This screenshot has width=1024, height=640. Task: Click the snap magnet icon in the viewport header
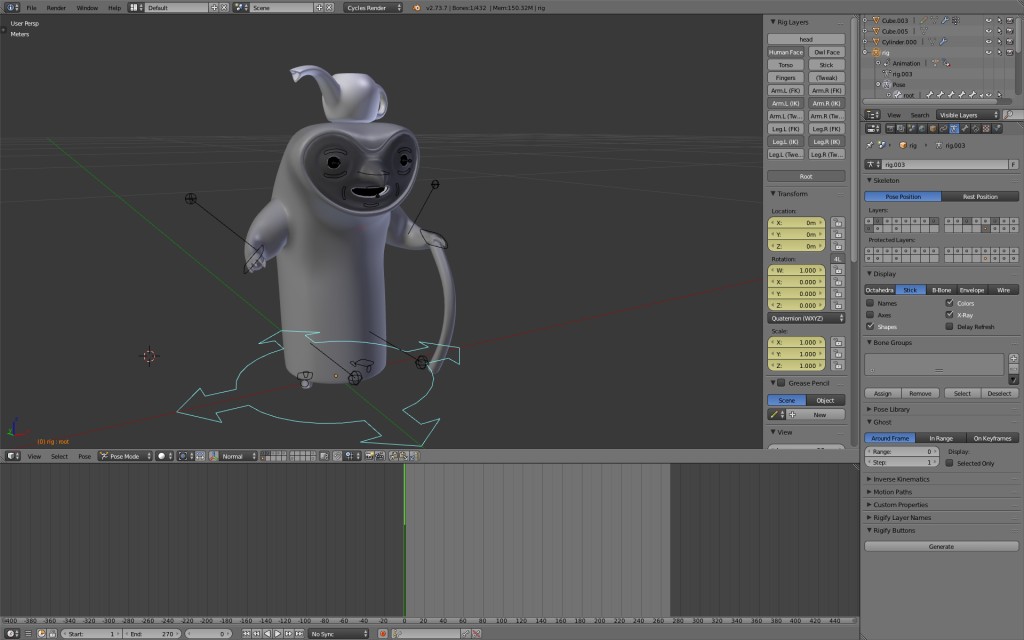[337, 456]
